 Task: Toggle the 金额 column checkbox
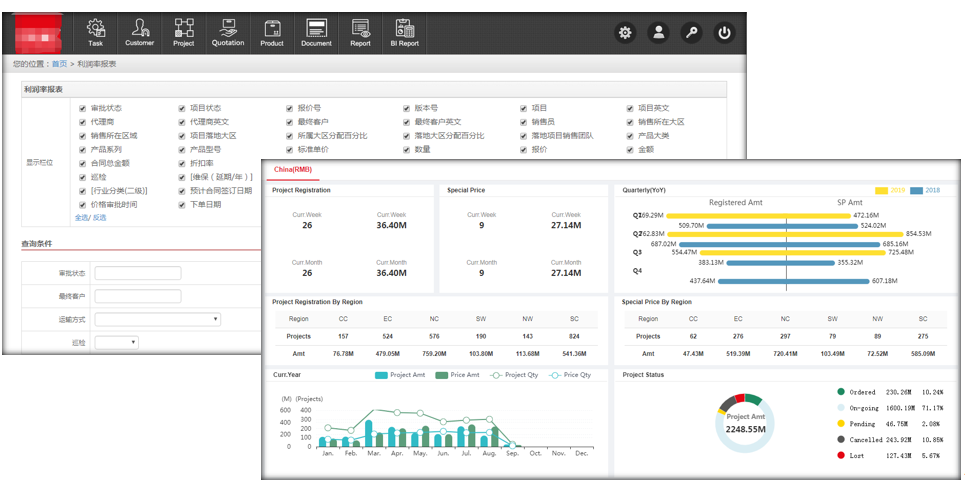coord(630,150)
